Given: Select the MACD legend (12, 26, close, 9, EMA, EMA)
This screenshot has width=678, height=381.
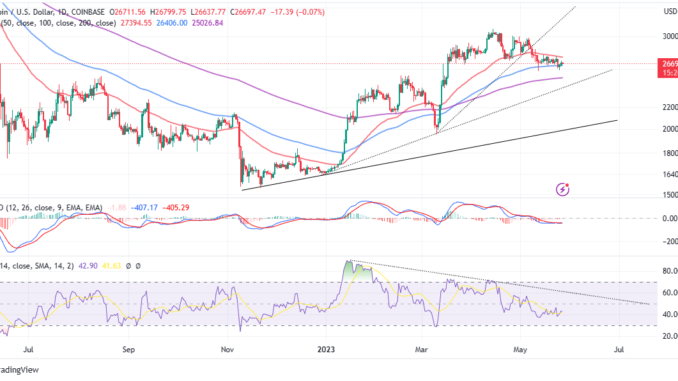Looking at the screenshot, I should click(51, 208).
